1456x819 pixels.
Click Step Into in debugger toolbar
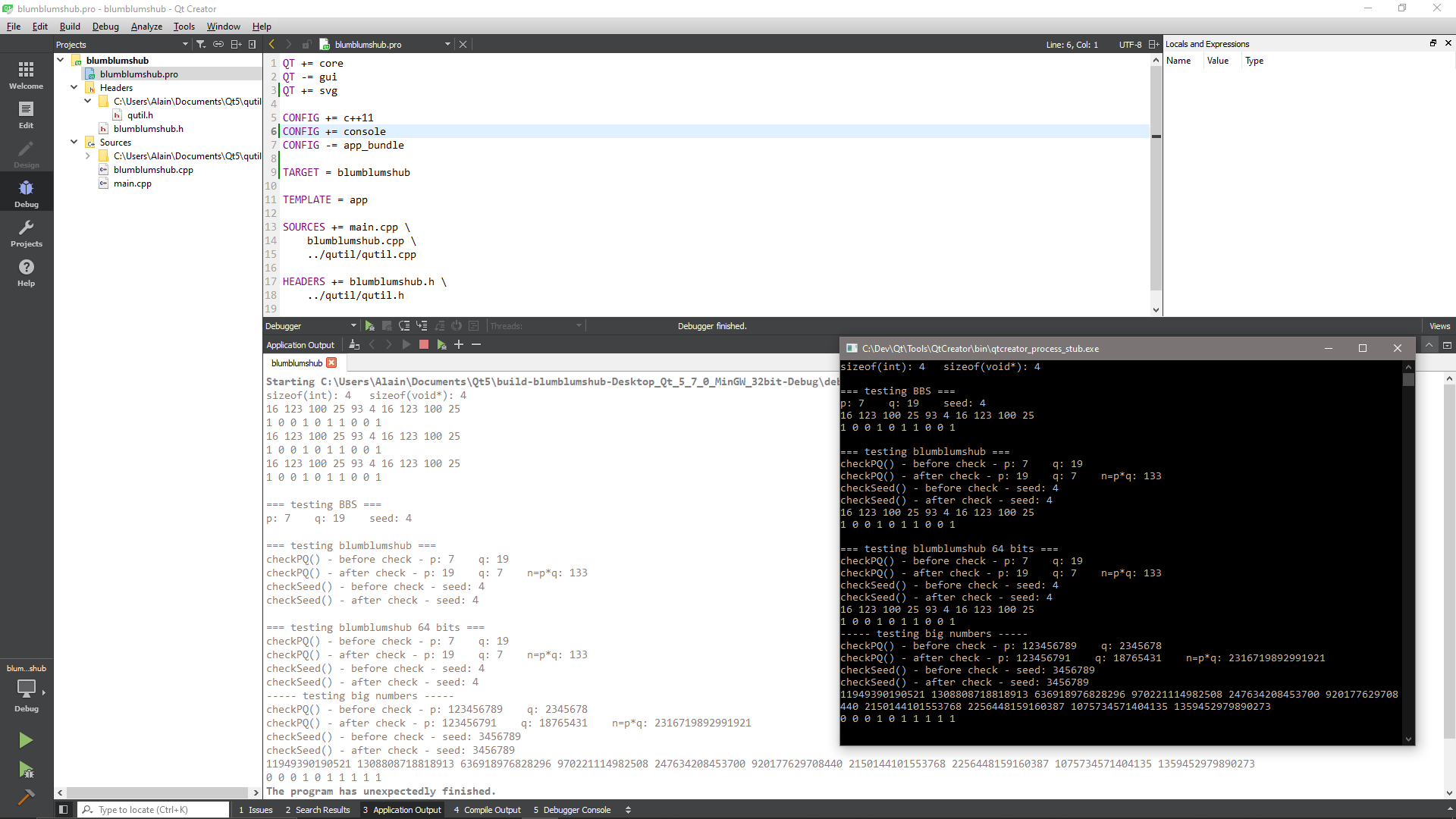click(x=422, y=326)
